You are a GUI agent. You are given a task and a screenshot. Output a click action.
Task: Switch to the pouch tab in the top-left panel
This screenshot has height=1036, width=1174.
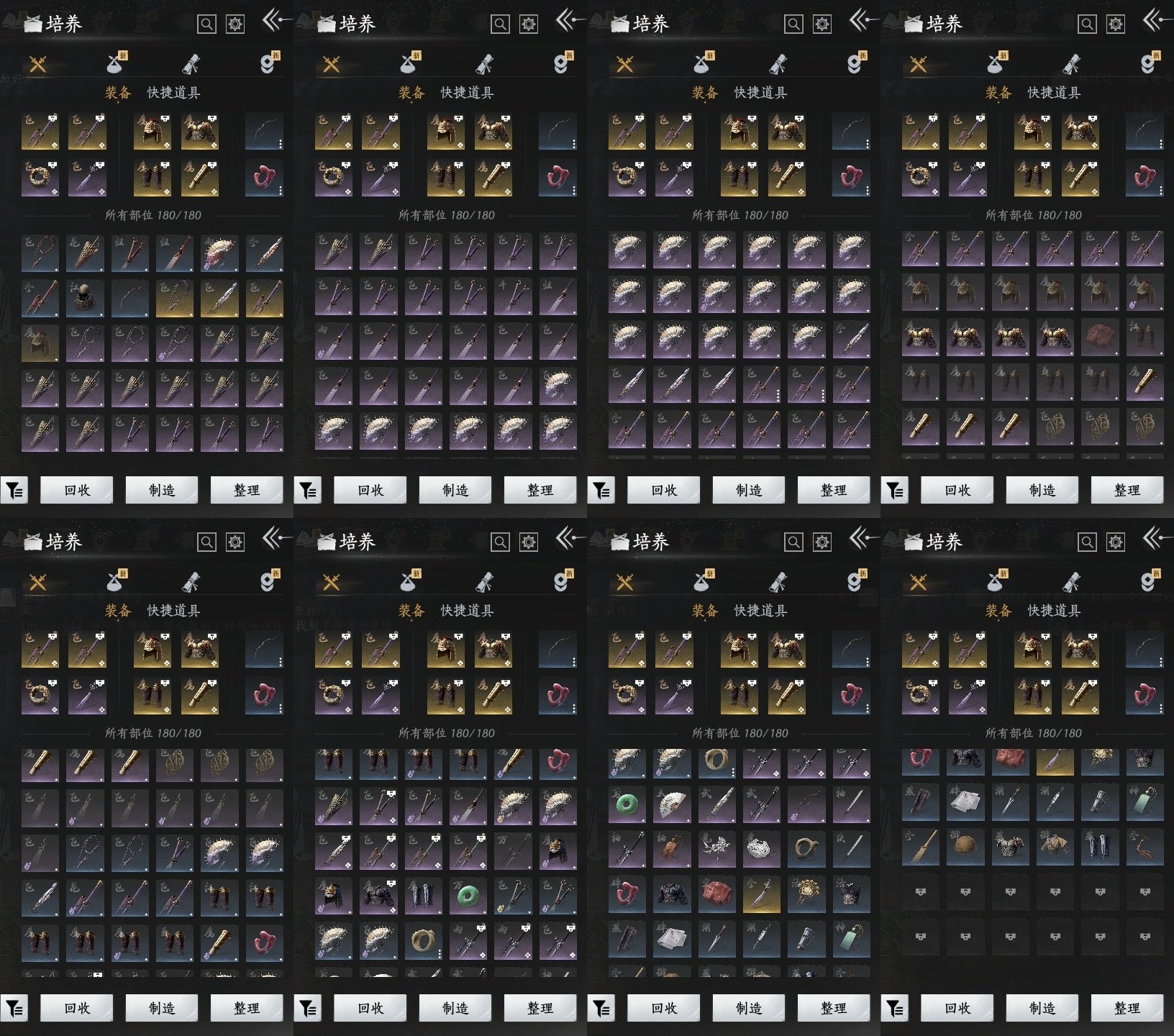tap(115, 63)
